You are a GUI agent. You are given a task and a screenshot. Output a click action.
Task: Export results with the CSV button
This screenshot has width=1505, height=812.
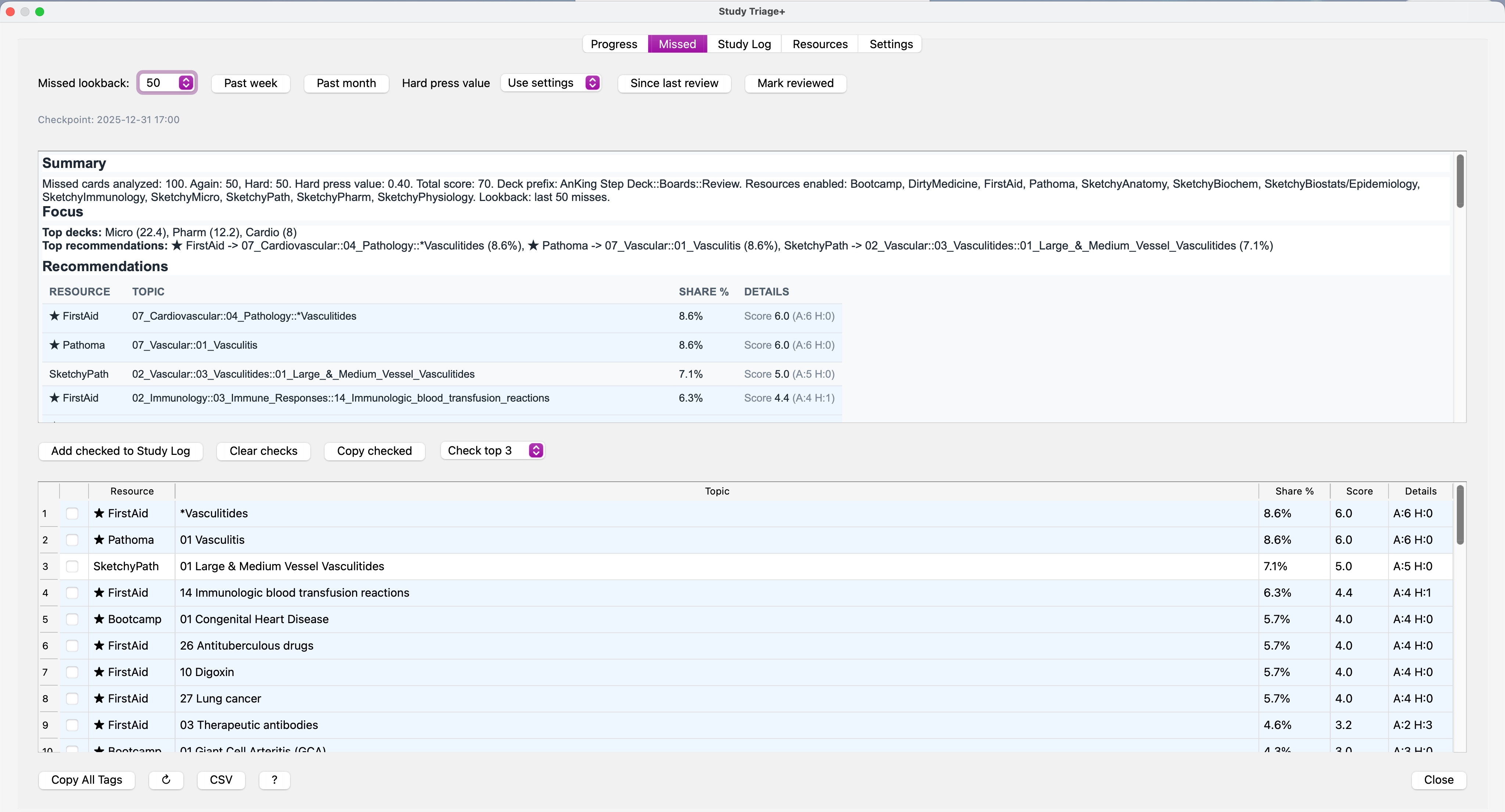click(221, 780)
